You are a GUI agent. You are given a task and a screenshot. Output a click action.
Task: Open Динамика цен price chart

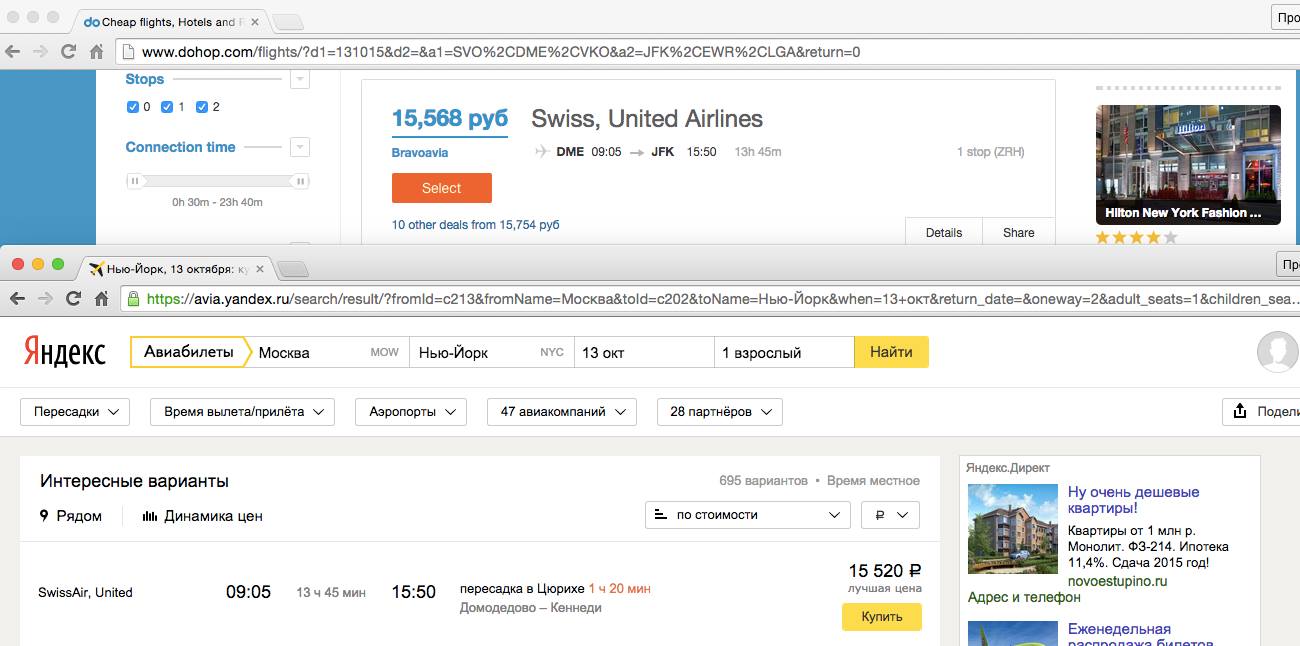click(x=203, y=516)
